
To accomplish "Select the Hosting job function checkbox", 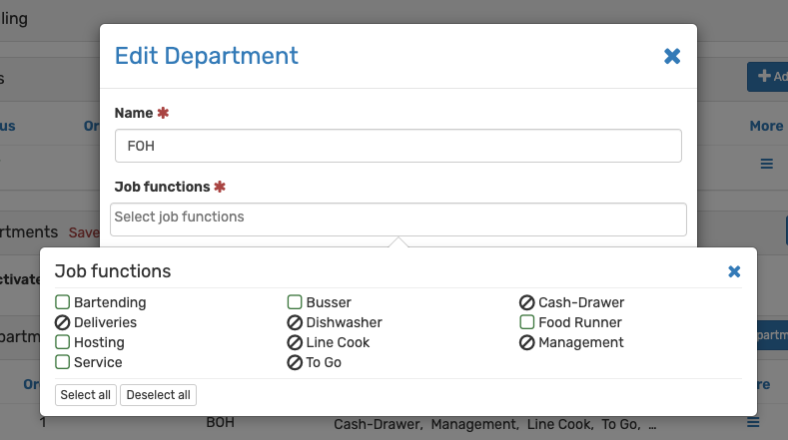I will coord(62,342).
